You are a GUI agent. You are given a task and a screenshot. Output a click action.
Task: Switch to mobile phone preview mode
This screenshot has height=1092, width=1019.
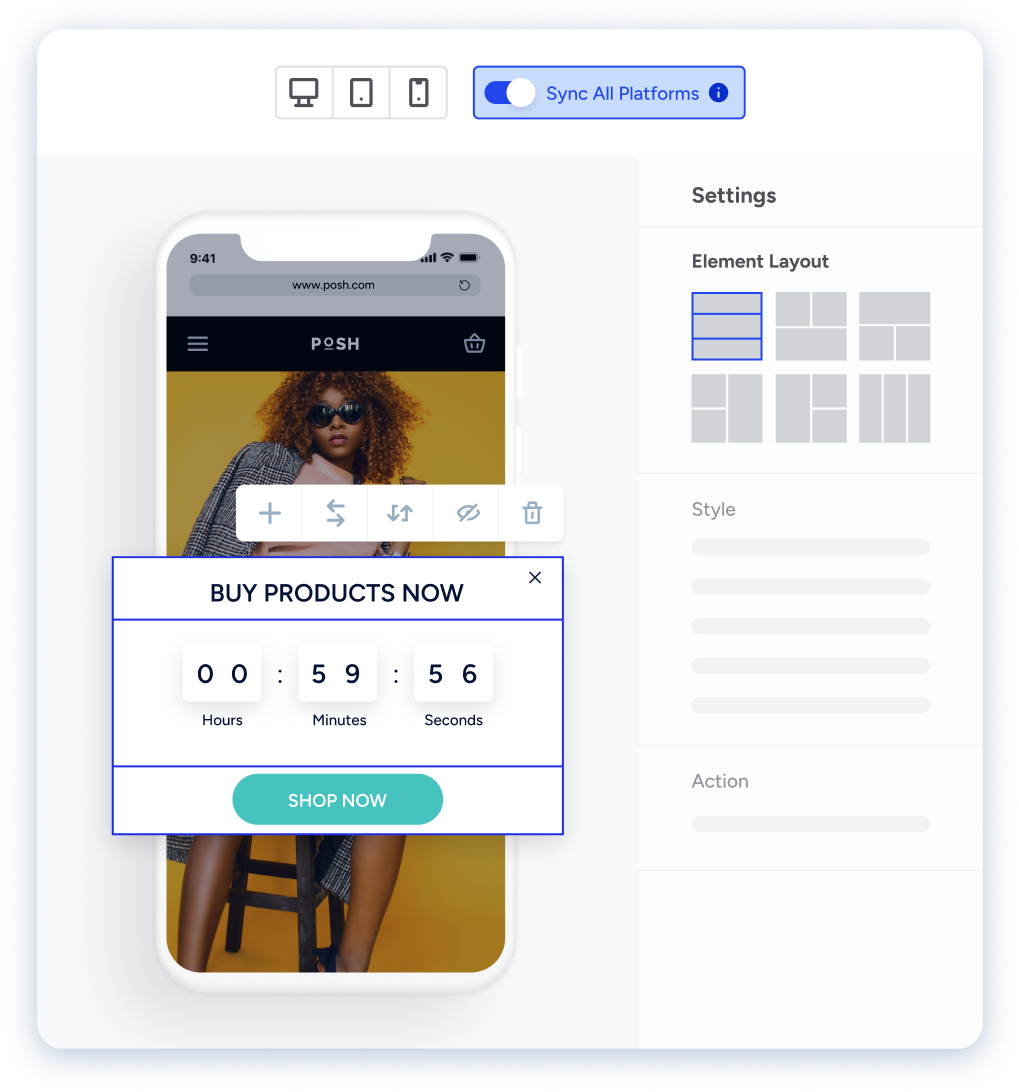point(418,93)
